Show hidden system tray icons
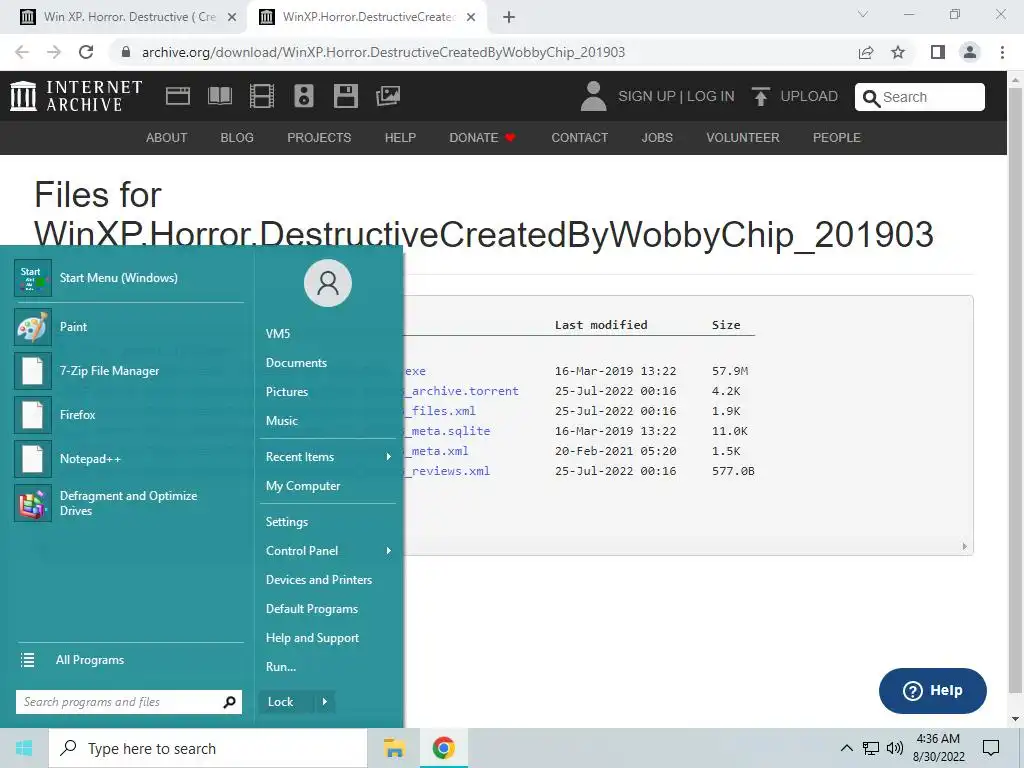The height and width of the screenshot is (768, 1024). [x=846, y=748]
